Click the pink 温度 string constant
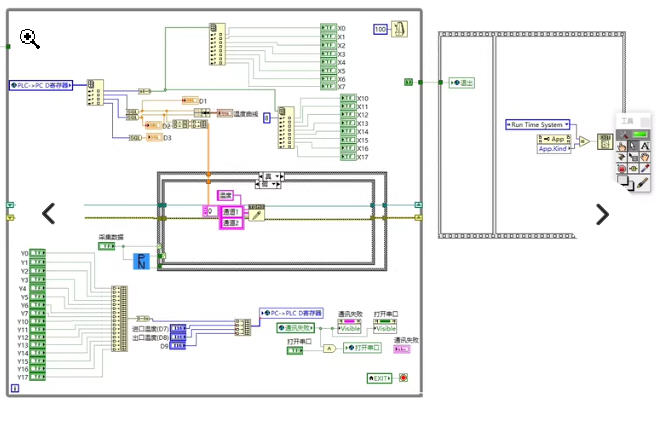656x422 pixels. tap(226, 195)
